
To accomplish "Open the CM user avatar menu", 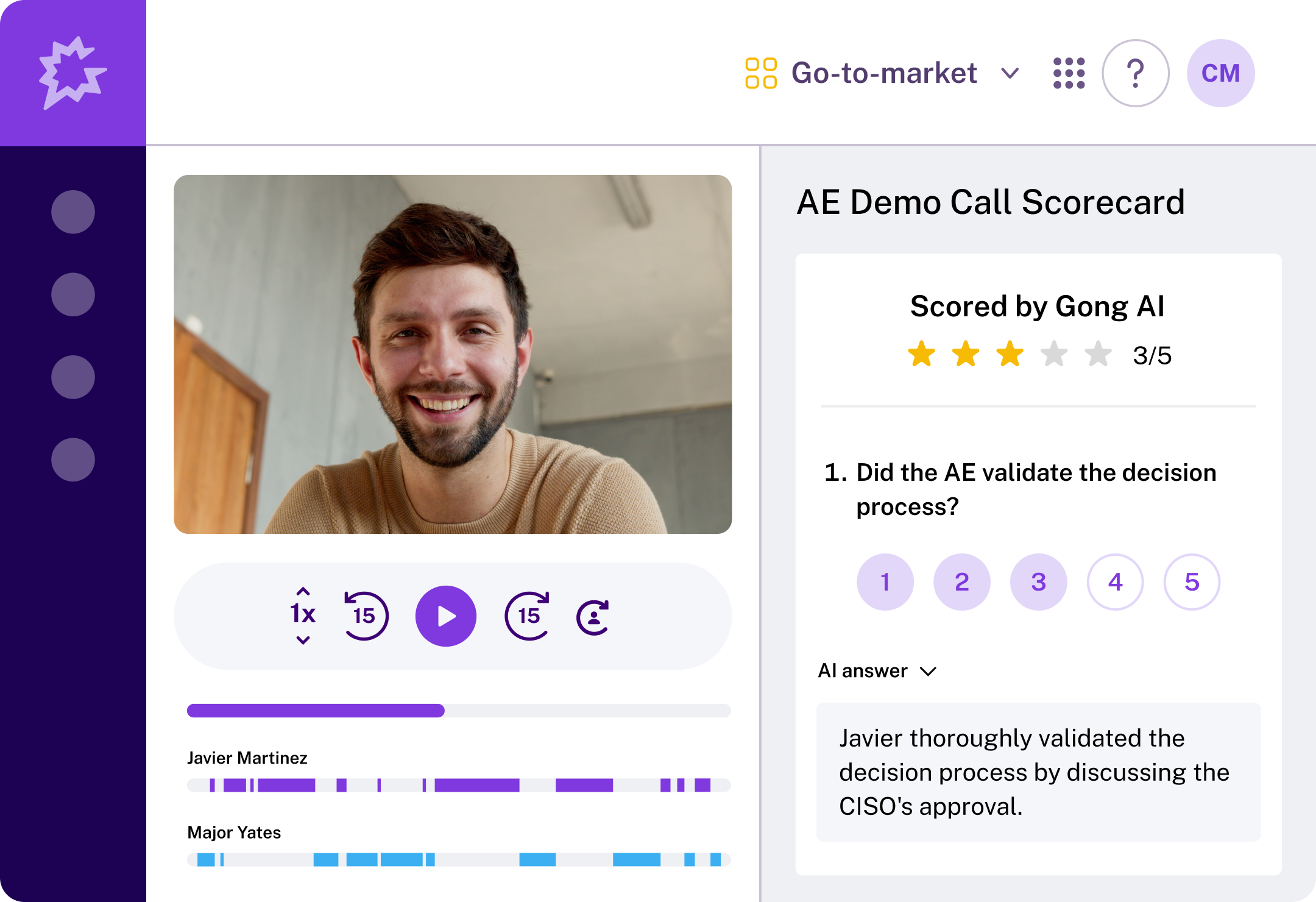I will point(1220,73).
